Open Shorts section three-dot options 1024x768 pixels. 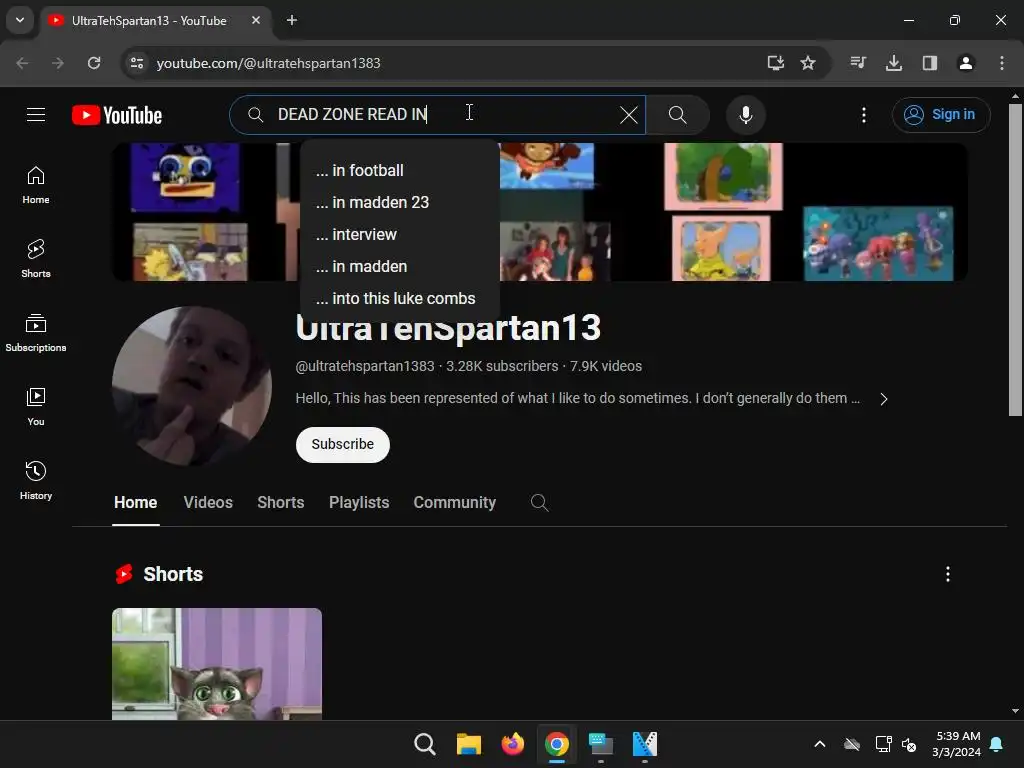coord(948,574)
